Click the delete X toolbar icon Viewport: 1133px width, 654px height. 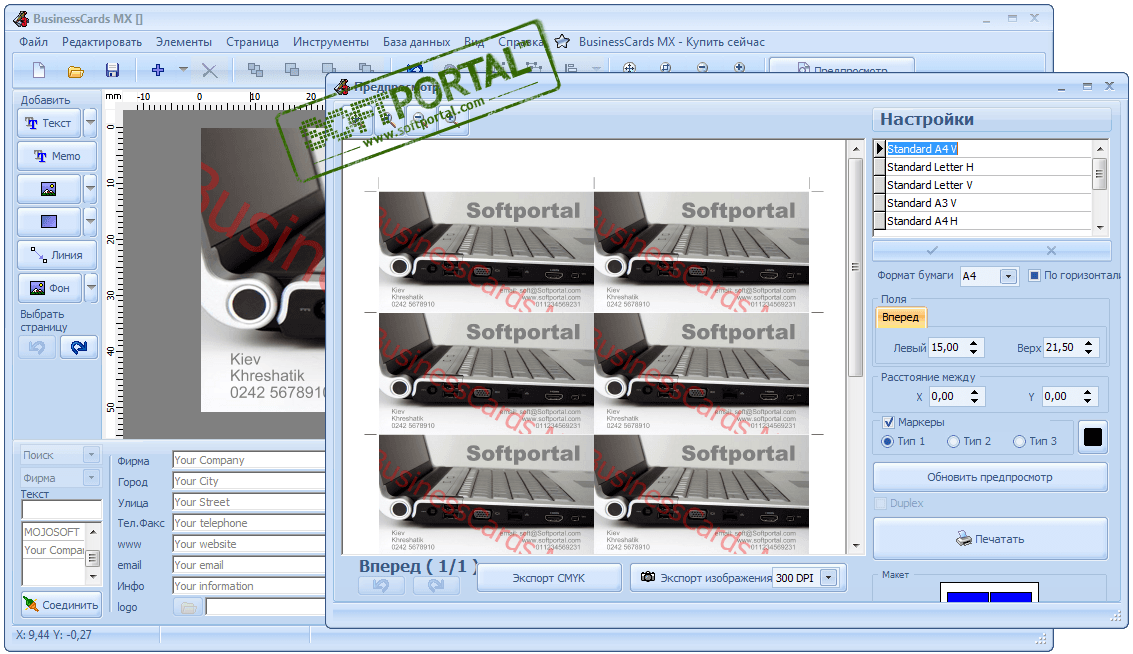click(210, 70)
